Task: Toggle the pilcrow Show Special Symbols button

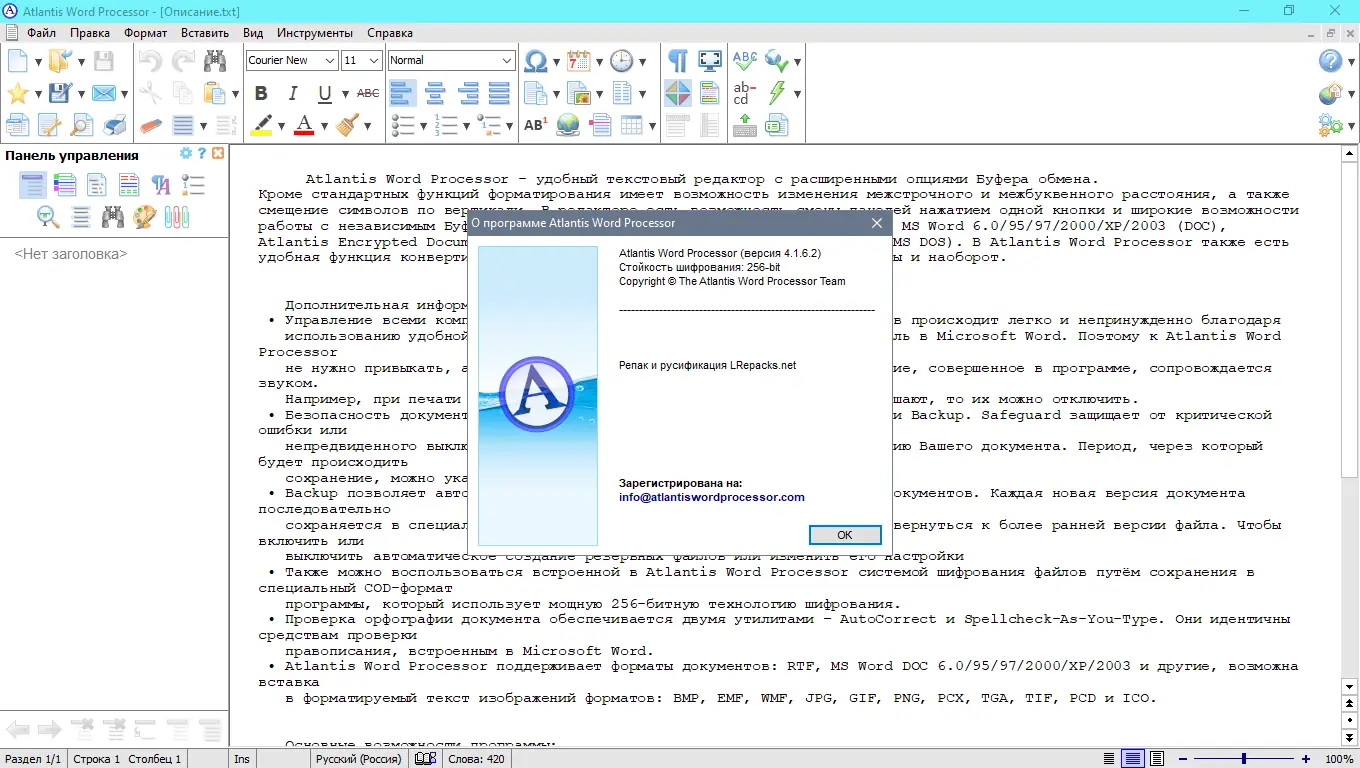Action: [678, 61]
